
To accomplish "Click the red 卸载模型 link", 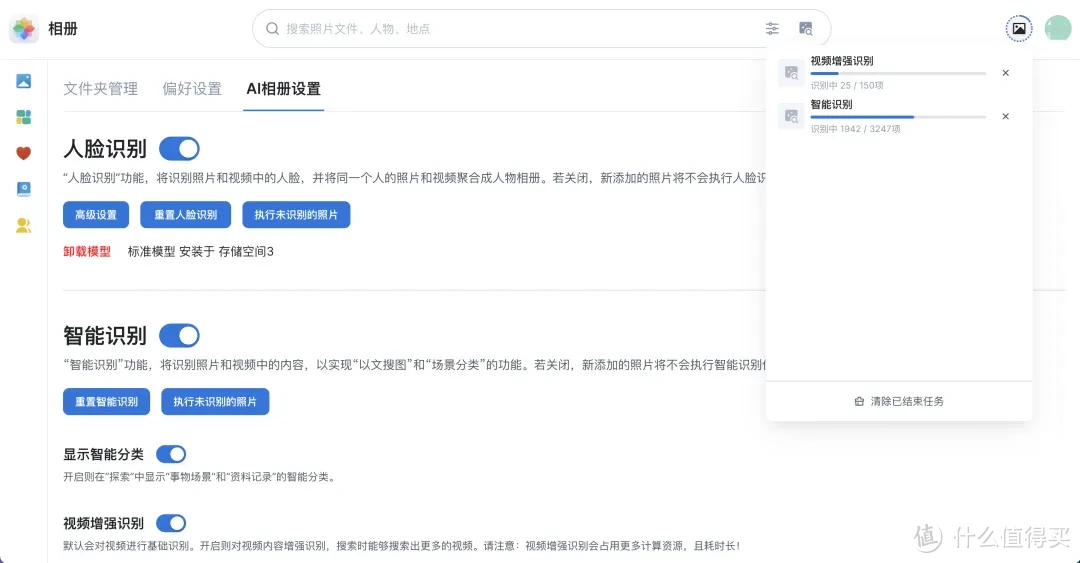I will pos(87,252).
